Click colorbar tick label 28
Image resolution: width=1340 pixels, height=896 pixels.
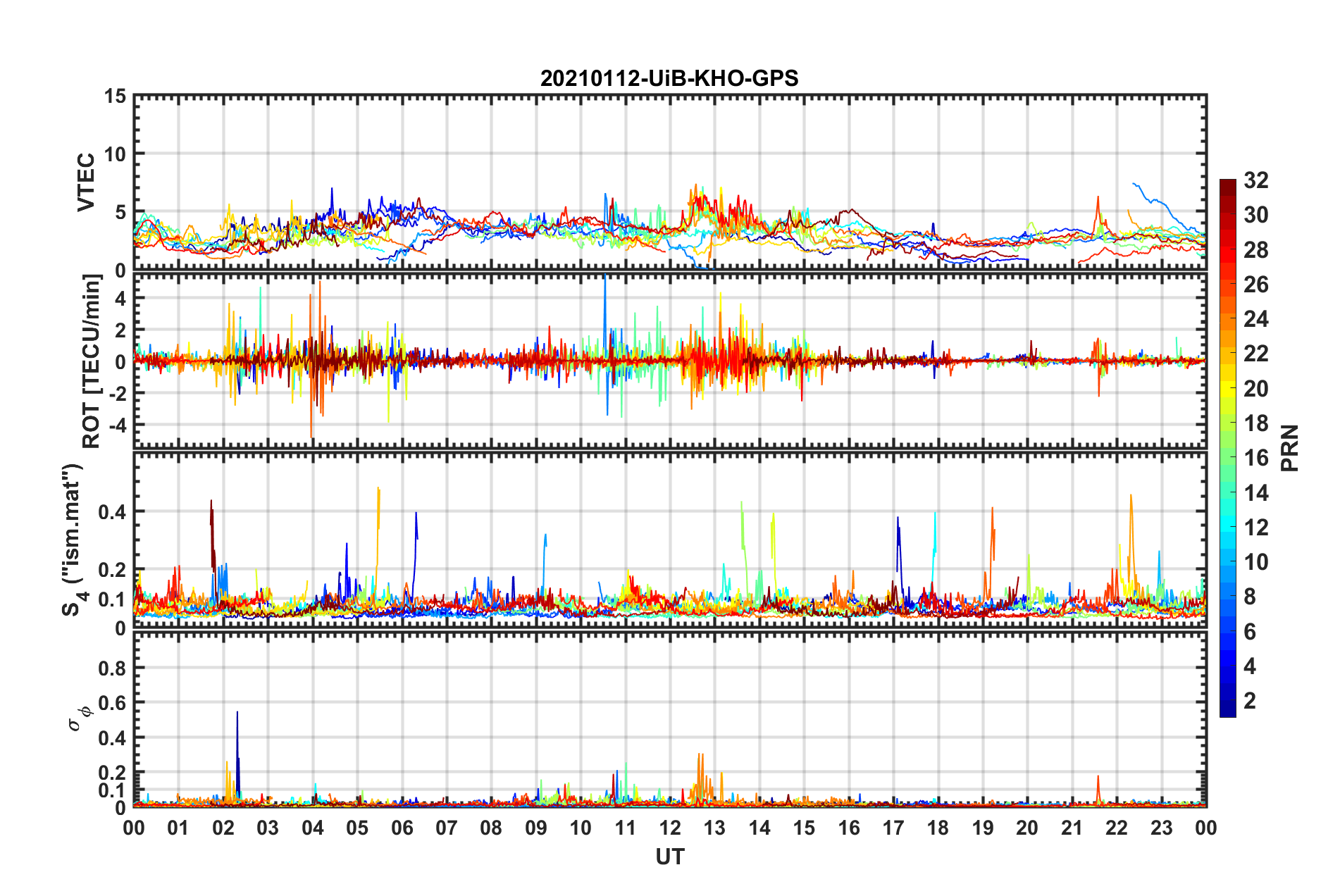pyautogui.click(x=1255, y=250)
